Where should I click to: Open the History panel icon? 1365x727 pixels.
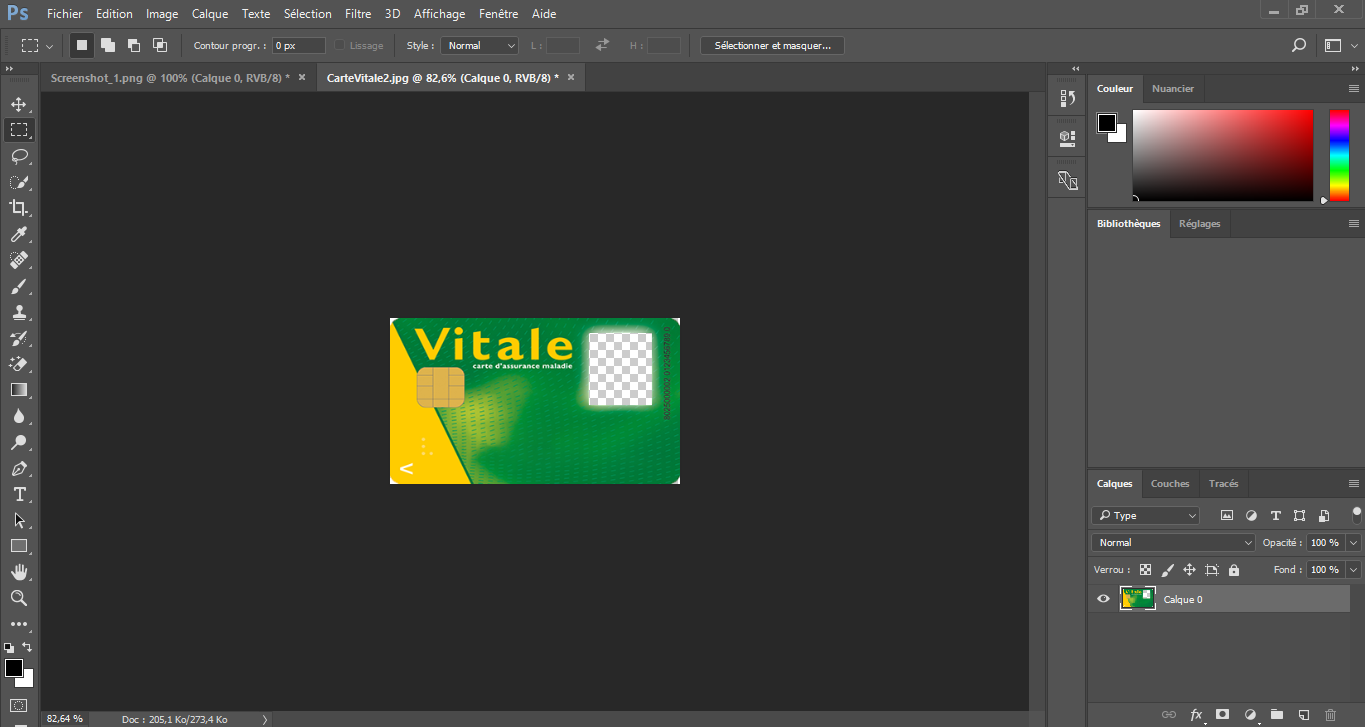coord(1067,98)
